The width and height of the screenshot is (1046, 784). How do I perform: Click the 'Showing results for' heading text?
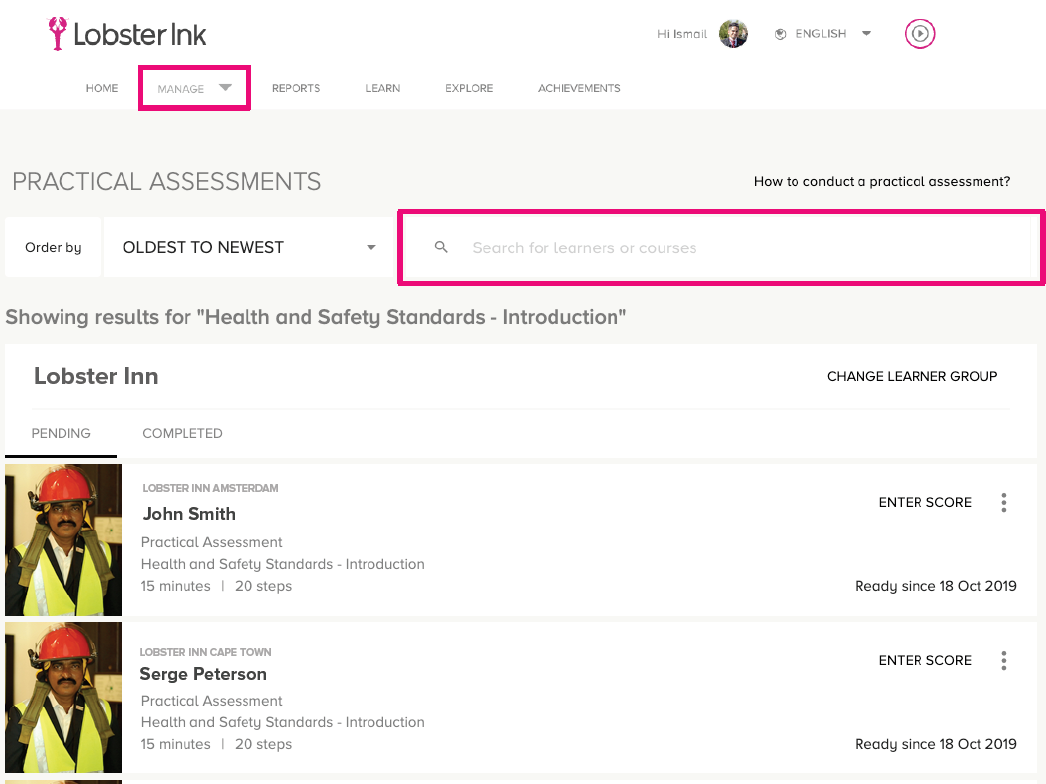[x=316, y=317]
